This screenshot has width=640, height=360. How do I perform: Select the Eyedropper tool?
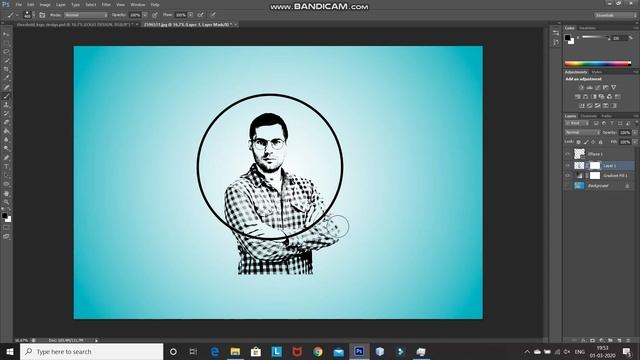coord(6,78)
